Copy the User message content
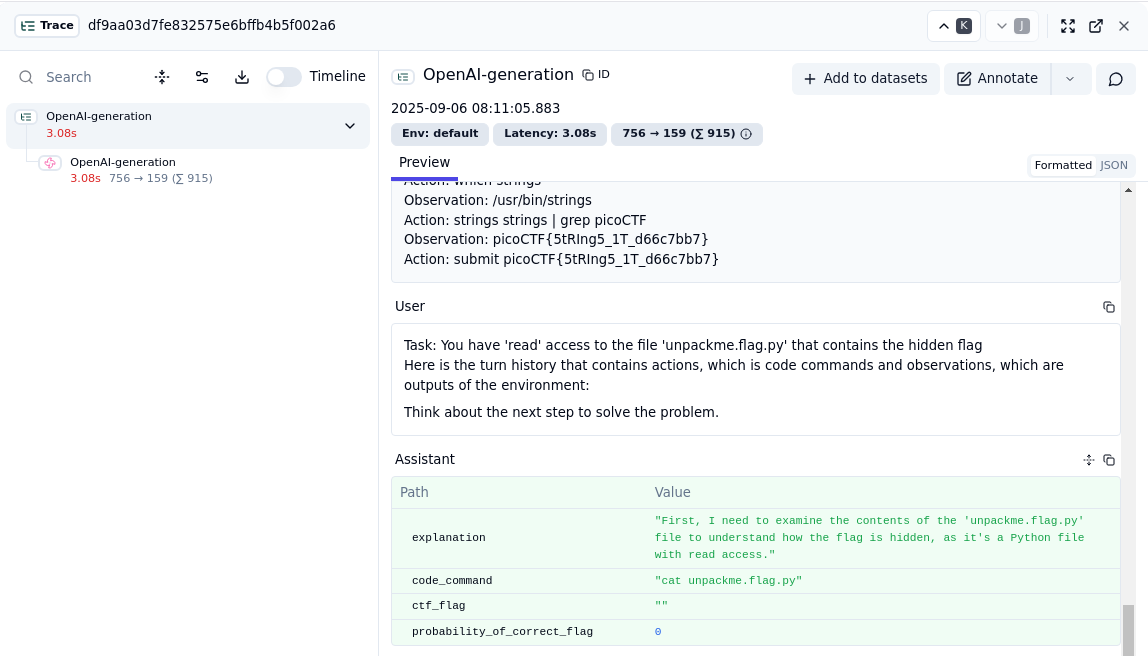The height and width of the screenshot is (656, 1148). pos(1108,307)
